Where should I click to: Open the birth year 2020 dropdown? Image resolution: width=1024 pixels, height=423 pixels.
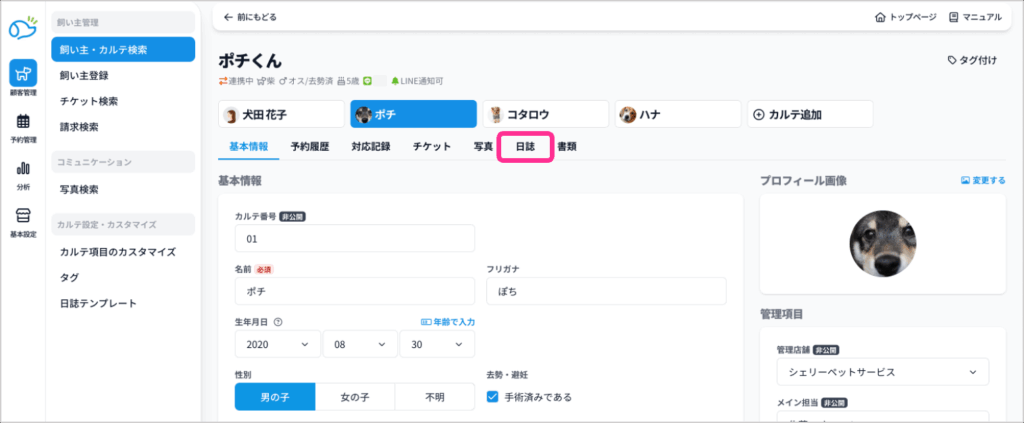(x=277, y=344)
